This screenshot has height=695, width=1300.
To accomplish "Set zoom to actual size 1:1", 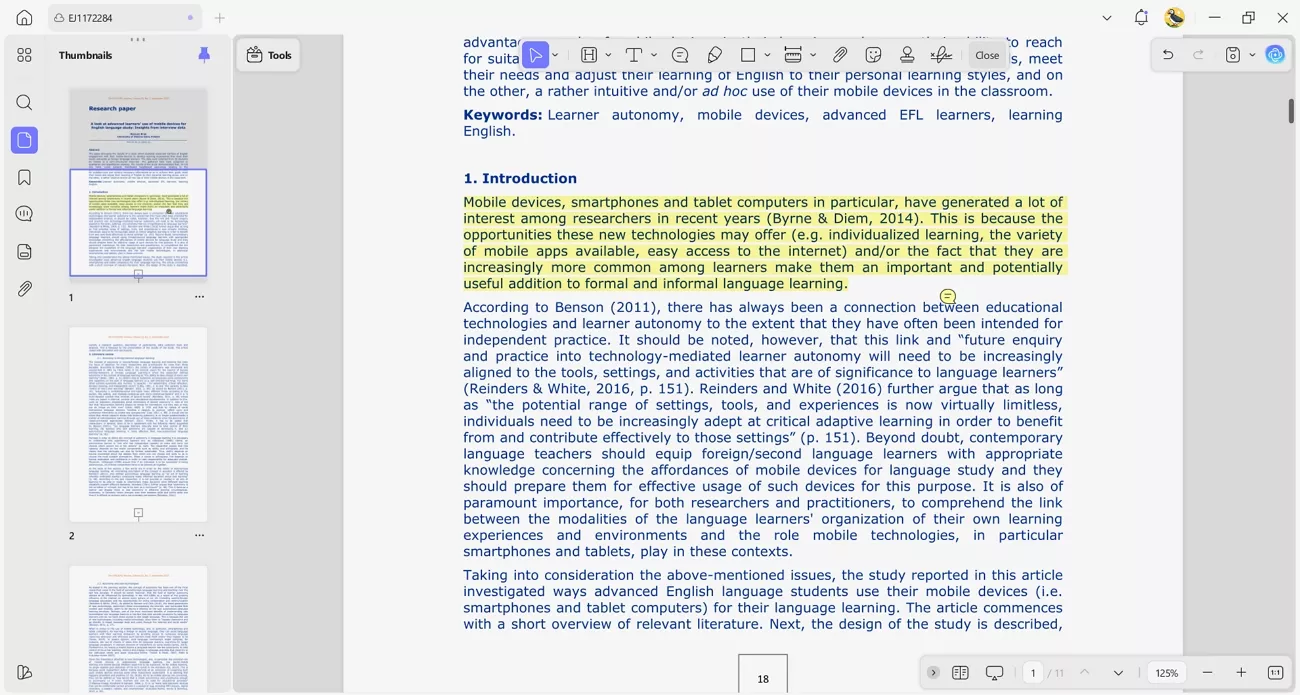I will click(x=1275, y=673).
